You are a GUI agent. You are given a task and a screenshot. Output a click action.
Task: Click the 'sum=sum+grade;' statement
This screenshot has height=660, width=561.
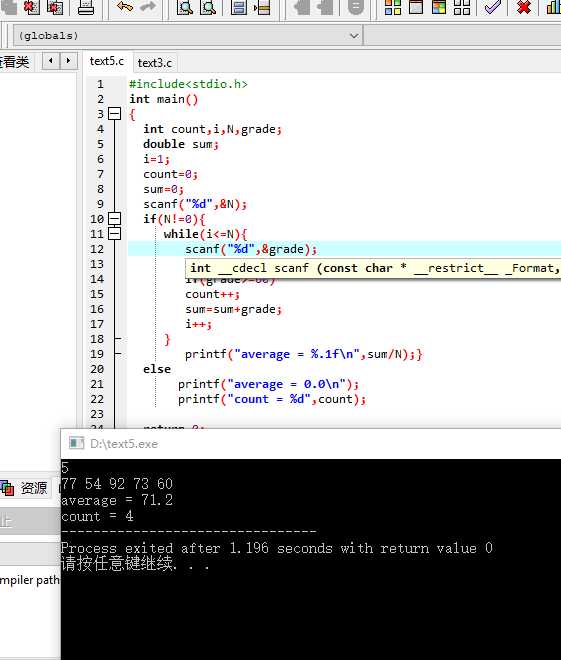tap(233, 309)
